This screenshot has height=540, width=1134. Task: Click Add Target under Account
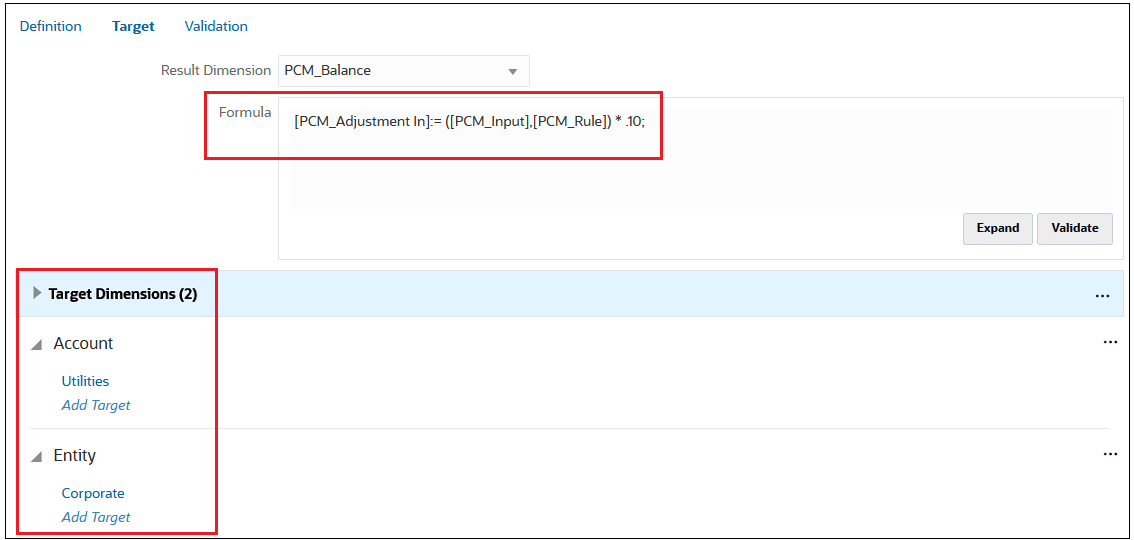tap(96, 405)
